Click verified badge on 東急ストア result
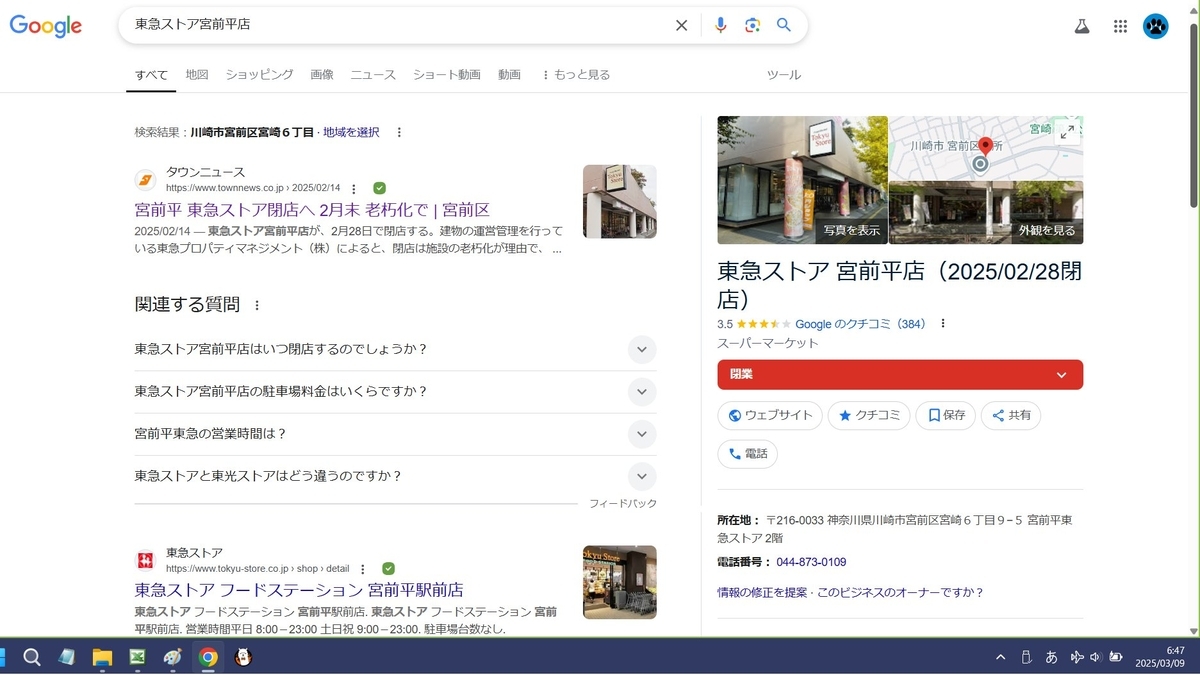This screenshot has width=1200, height=675. pyautogui.click(x=388, y=568)
